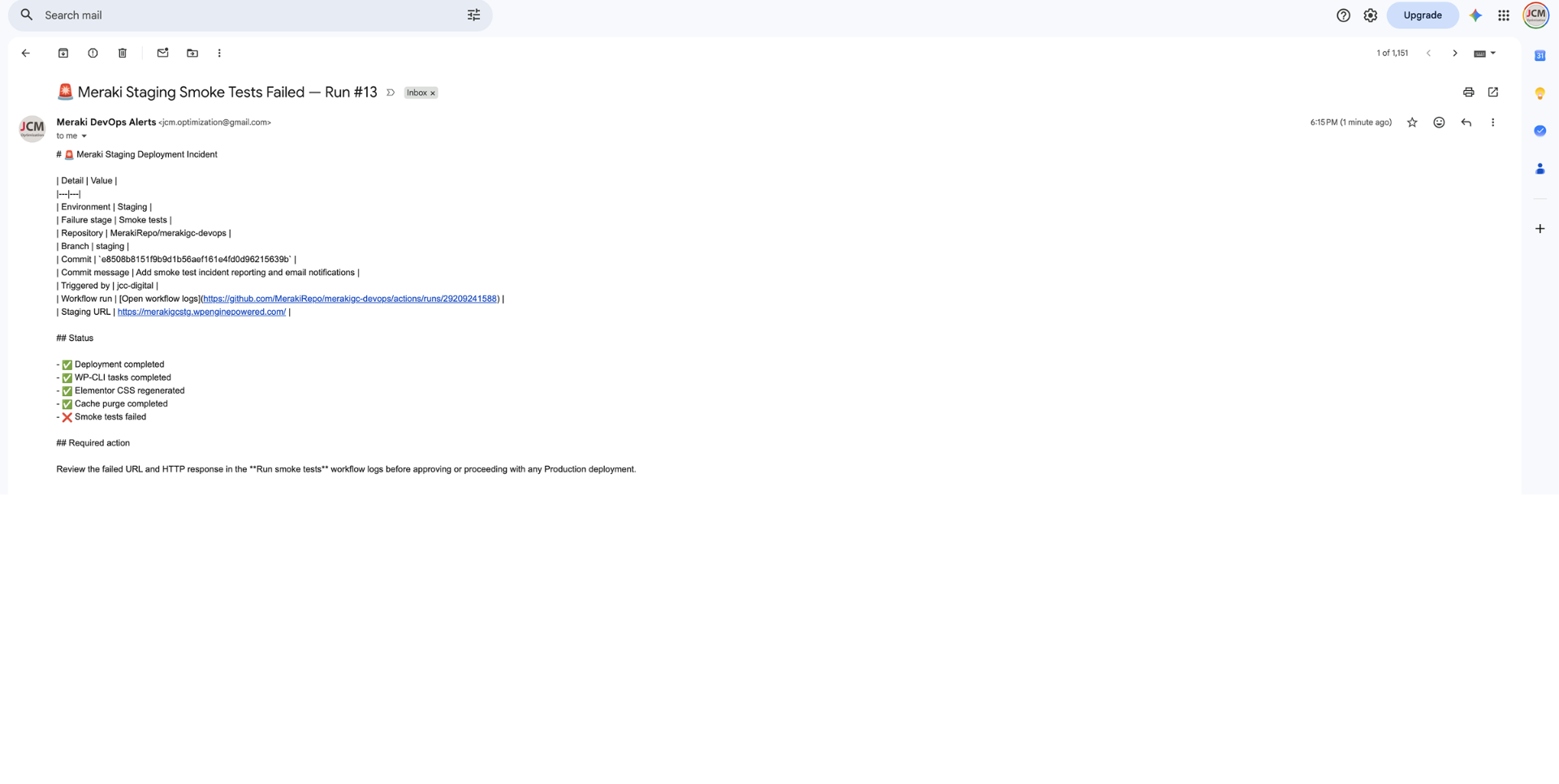Image resolution: width=1559 pixels, height=784 pixels.
Task: Report this email as spam
Action: (93, 54)
